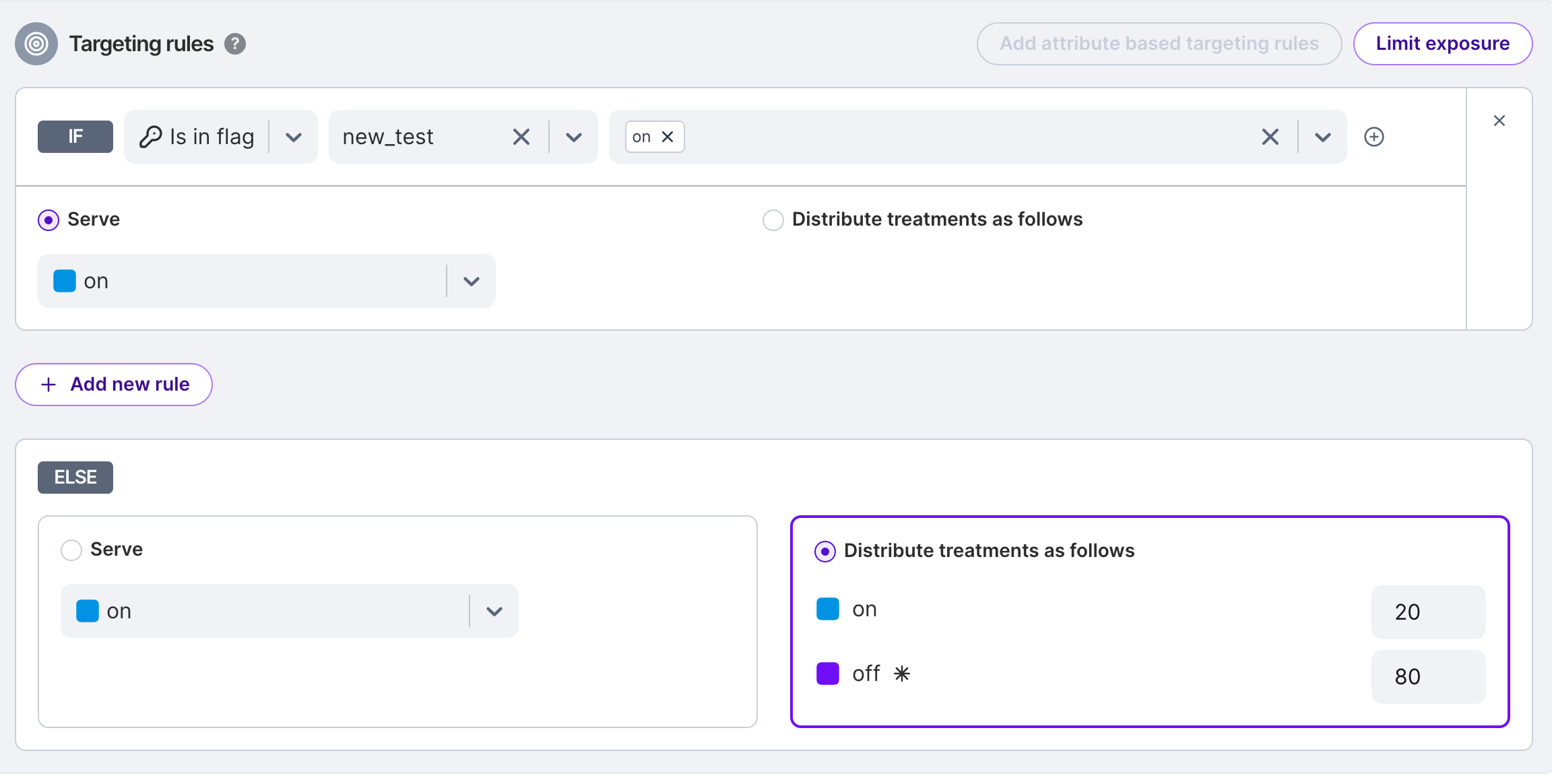This screenshot has width=1552, height=784.
Task: Select Distribute treatments radio in IF rule
Action: [x=773, y=220]
